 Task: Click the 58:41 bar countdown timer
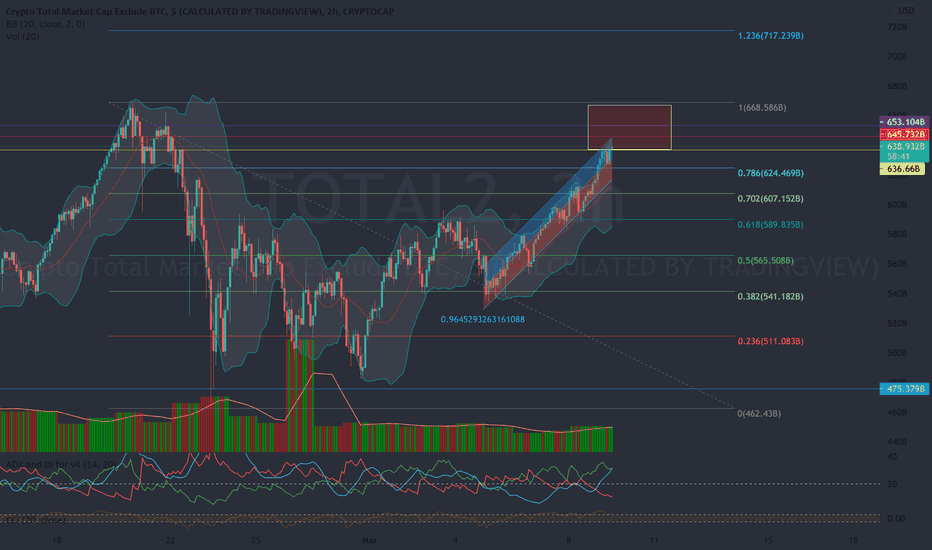[899, 156]
